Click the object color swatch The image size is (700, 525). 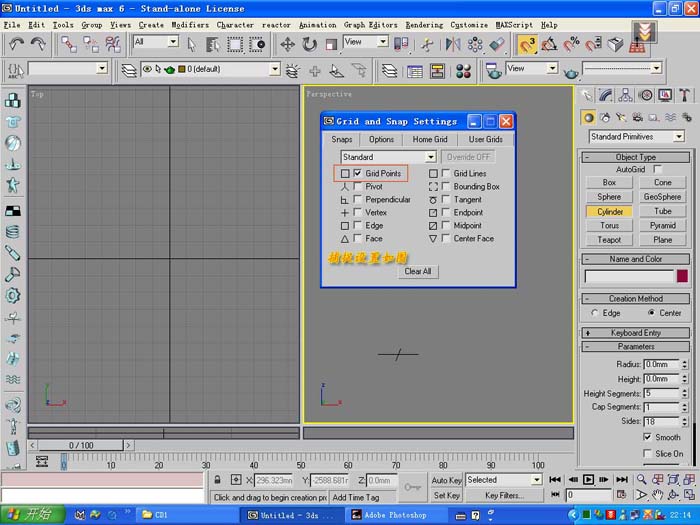(683, 276)
